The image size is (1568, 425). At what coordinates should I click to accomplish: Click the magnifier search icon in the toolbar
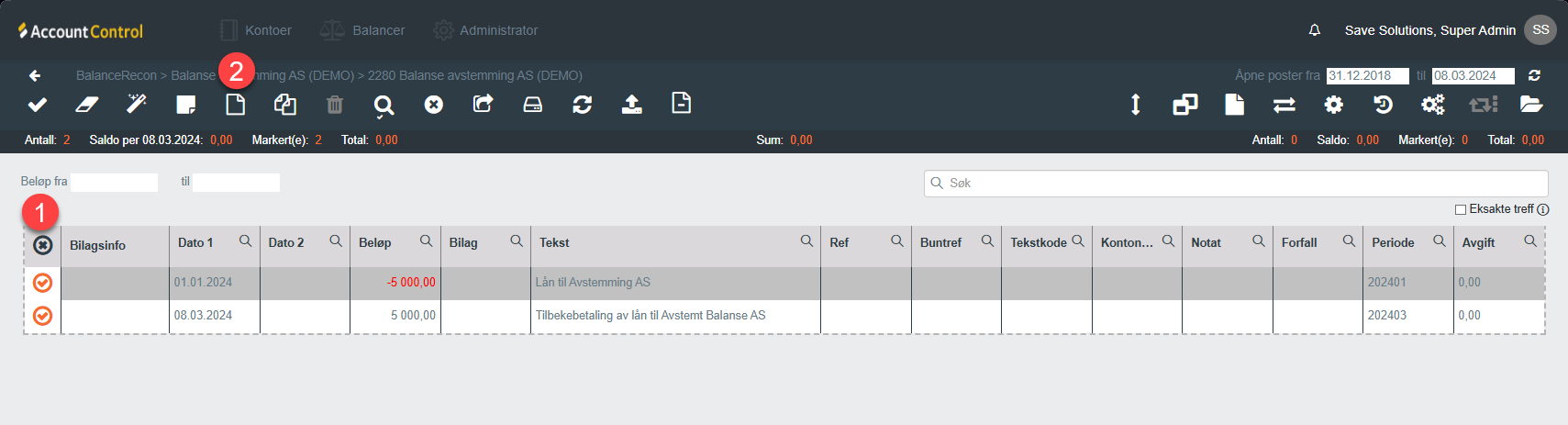[384, 106]
